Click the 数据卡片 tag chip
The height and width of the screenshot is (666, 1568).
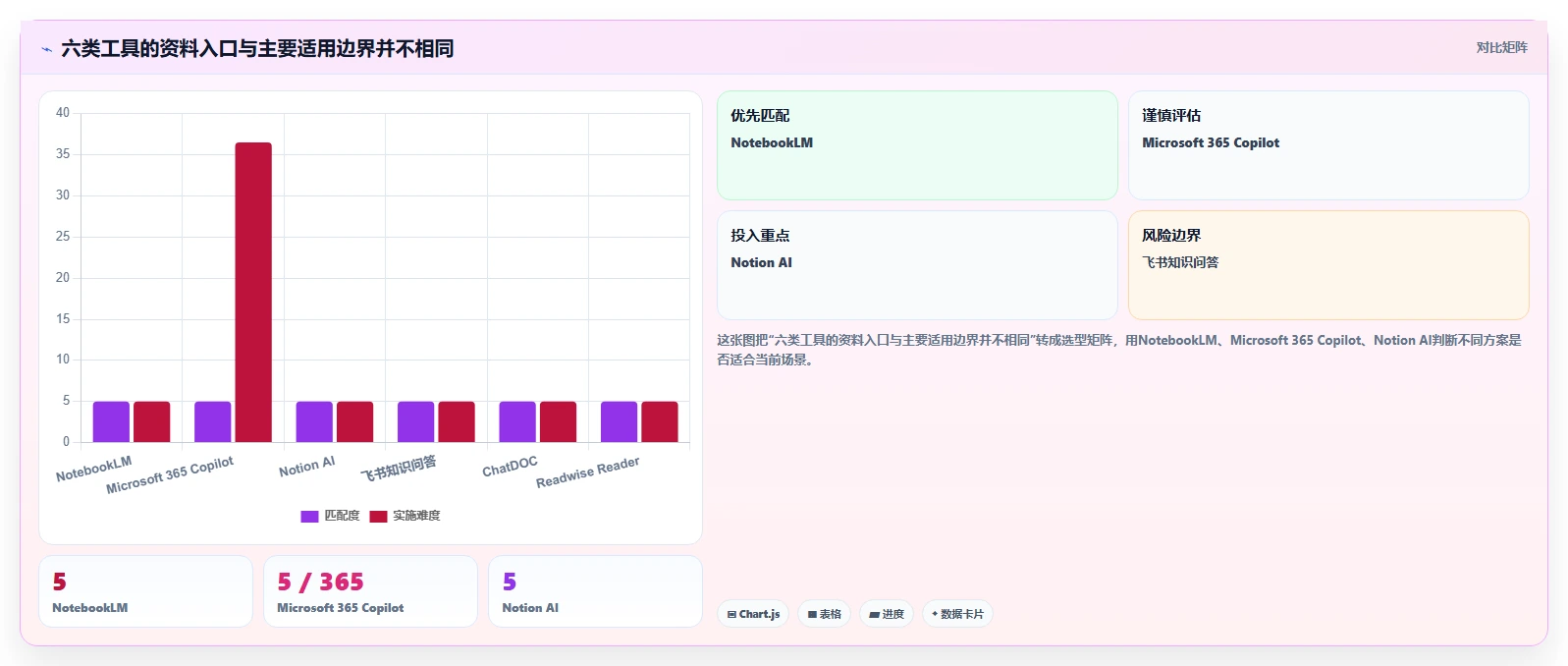click(x=957, y=614)
